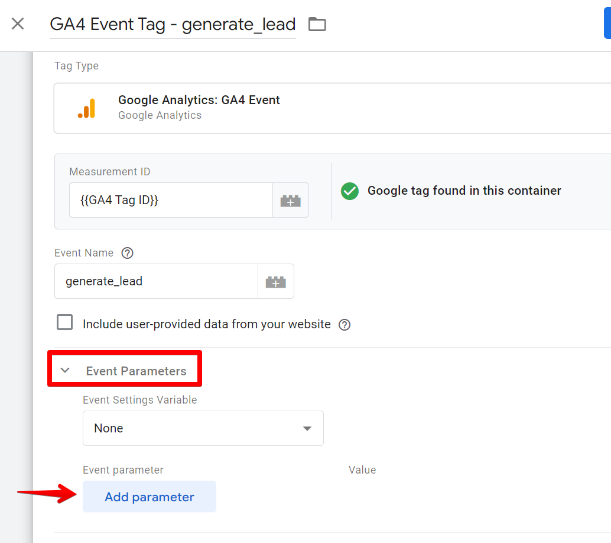Image resolution: width=611 pixels, height=543 pixels.
Task: Click the green checkmark status icon
Action: pyautogui.click(x=349, y=191)
